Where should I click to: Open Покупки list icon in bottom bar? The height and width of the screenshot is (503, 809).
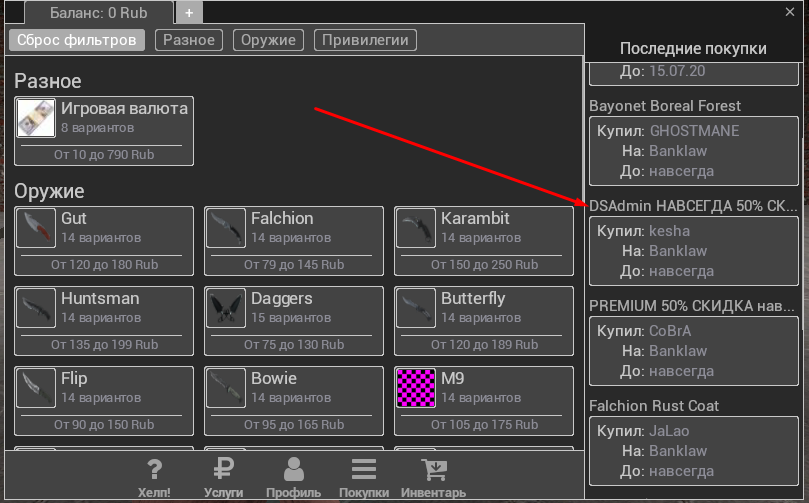coord(364,470)
